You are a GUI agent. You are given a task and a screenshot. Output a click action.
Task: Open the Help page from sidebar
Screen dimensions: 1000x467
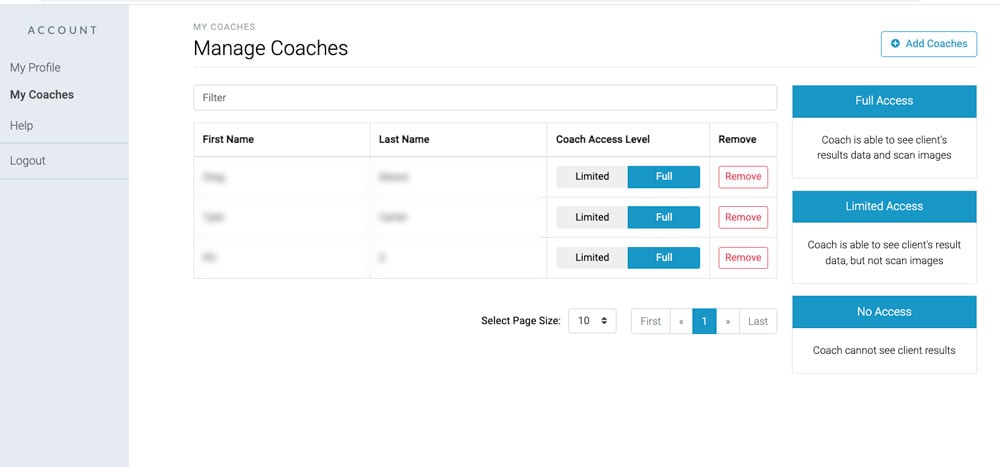point(22,126)
